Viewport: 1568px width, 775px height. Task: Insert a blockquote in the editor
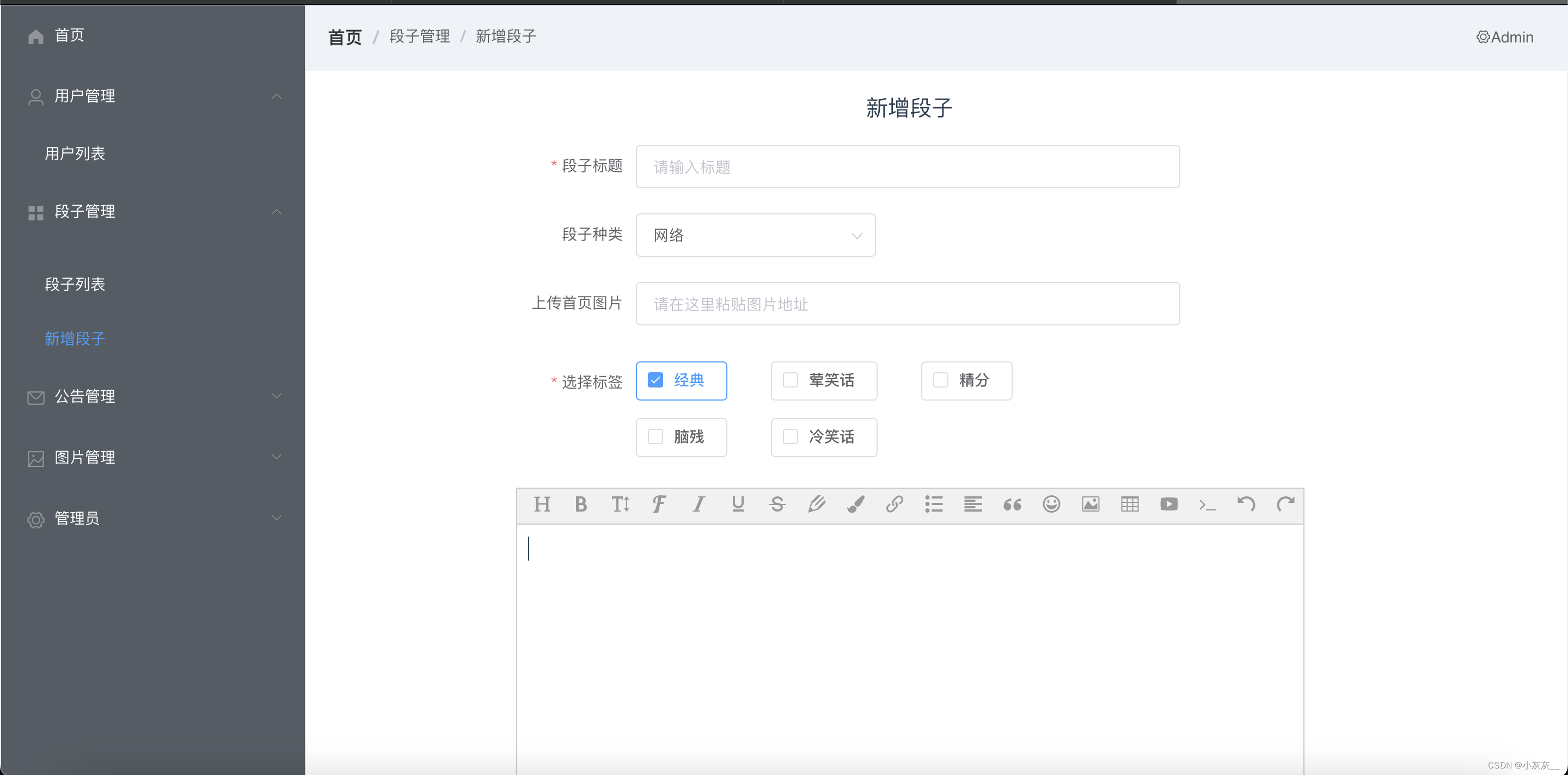[1012, 505]
